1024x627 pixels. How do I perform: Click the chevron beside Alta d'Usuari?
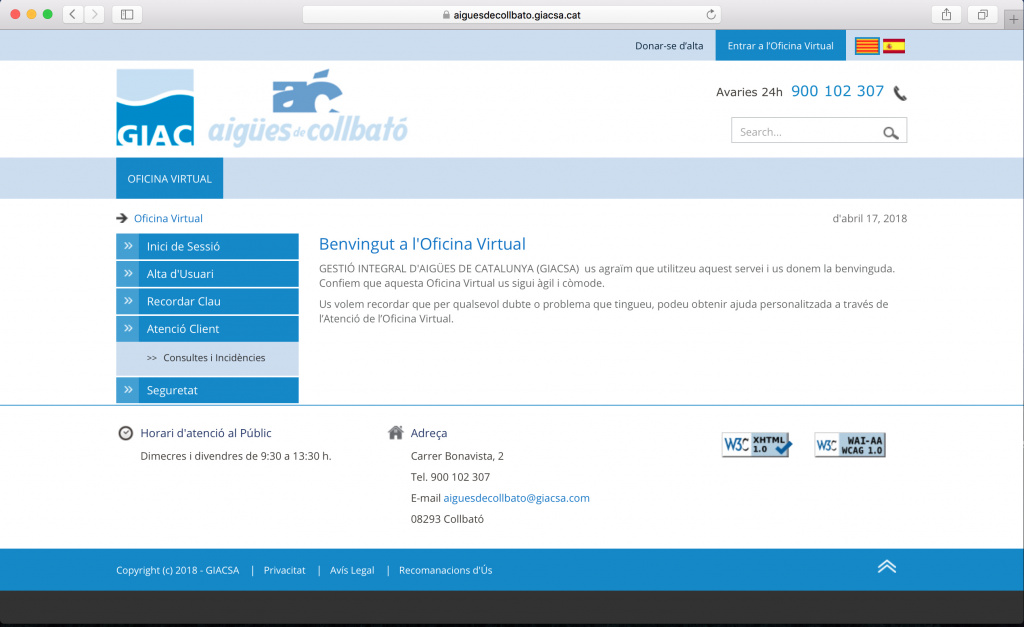(128, 273)
